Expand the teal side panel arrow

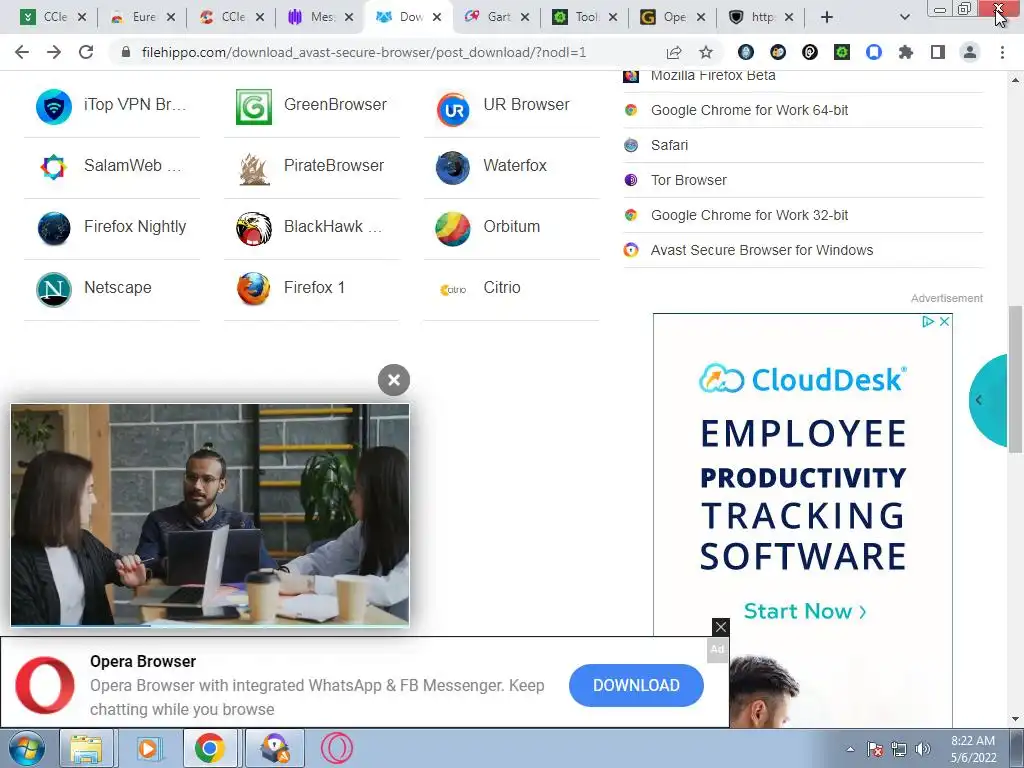tap(979, 400)
